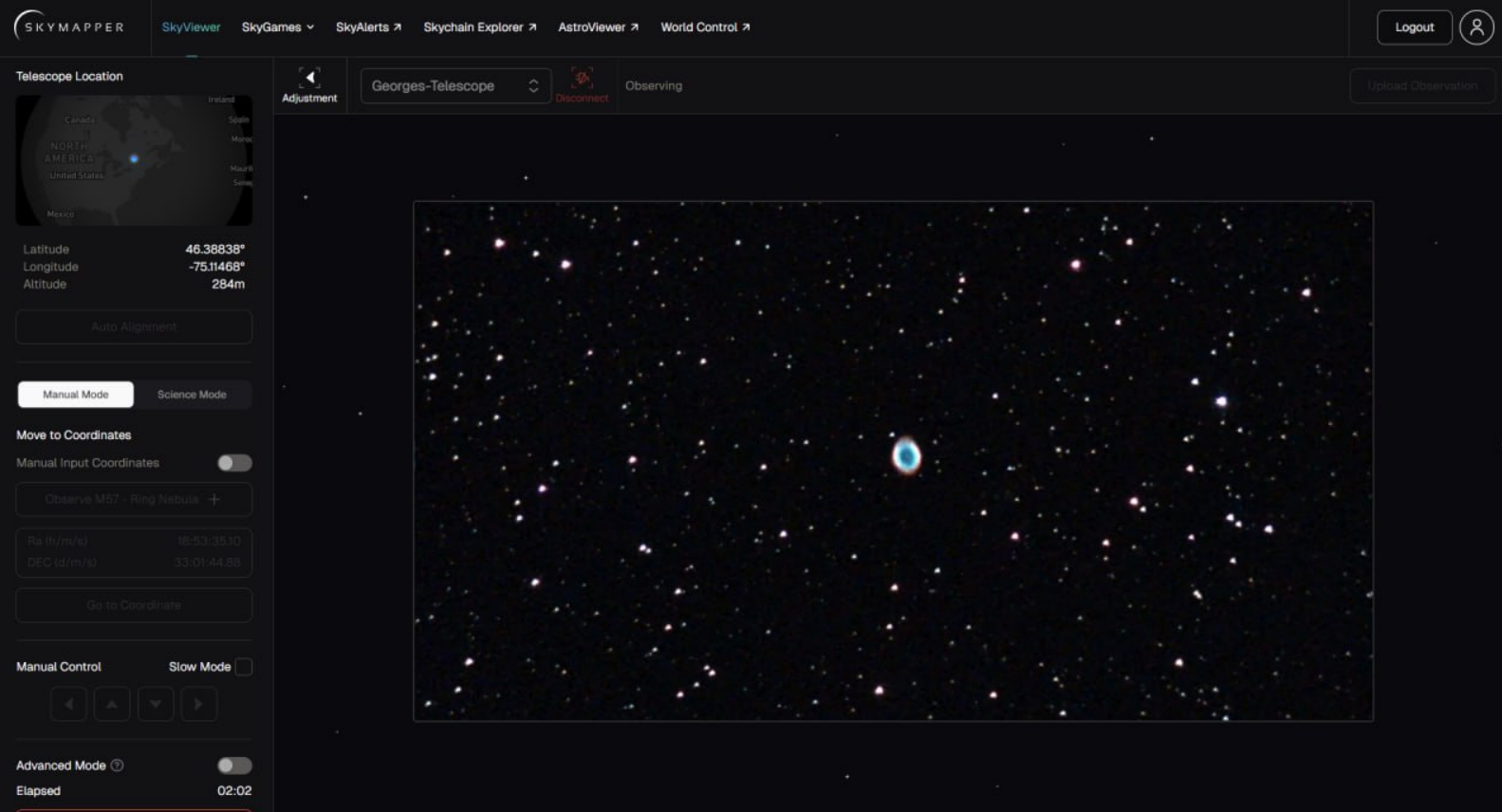Image resolution: width=1502 pixels, height=812 pixels.
Task: Open the user profile icon
Action: [1475, 28]
